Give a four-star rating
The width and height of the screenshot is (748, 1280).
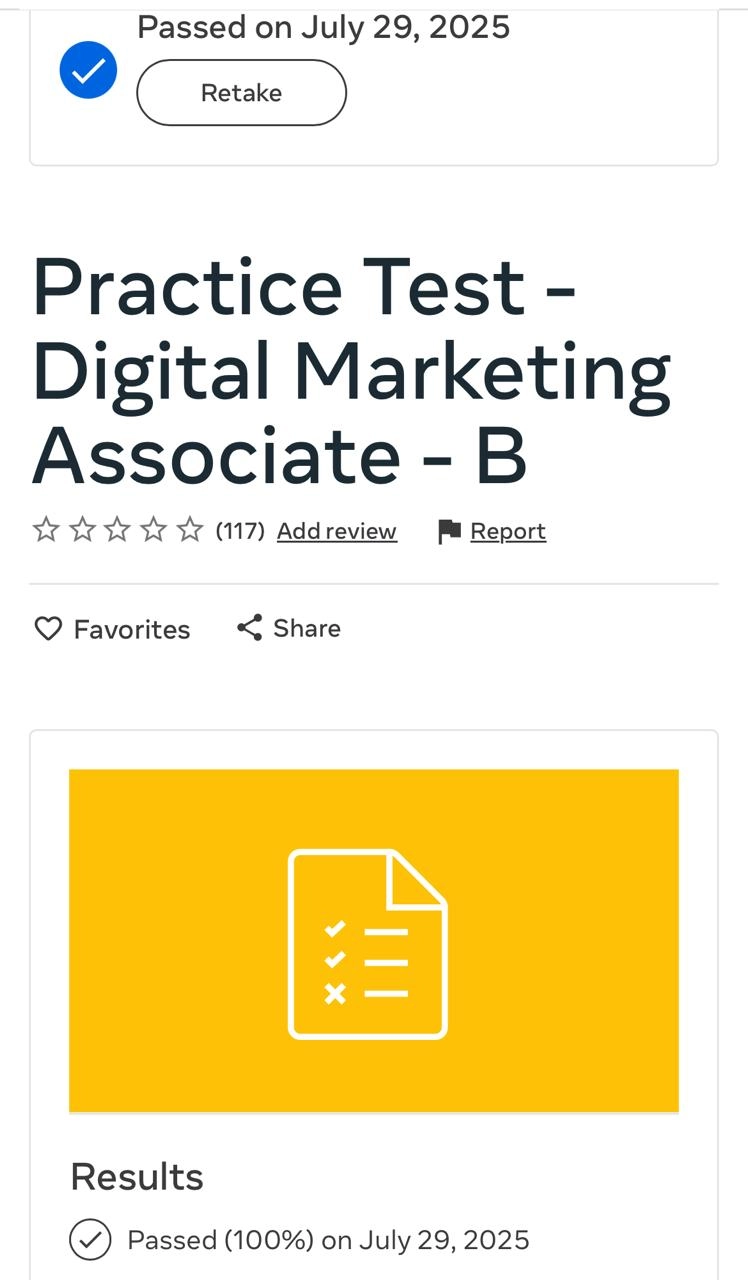(154, 530)
